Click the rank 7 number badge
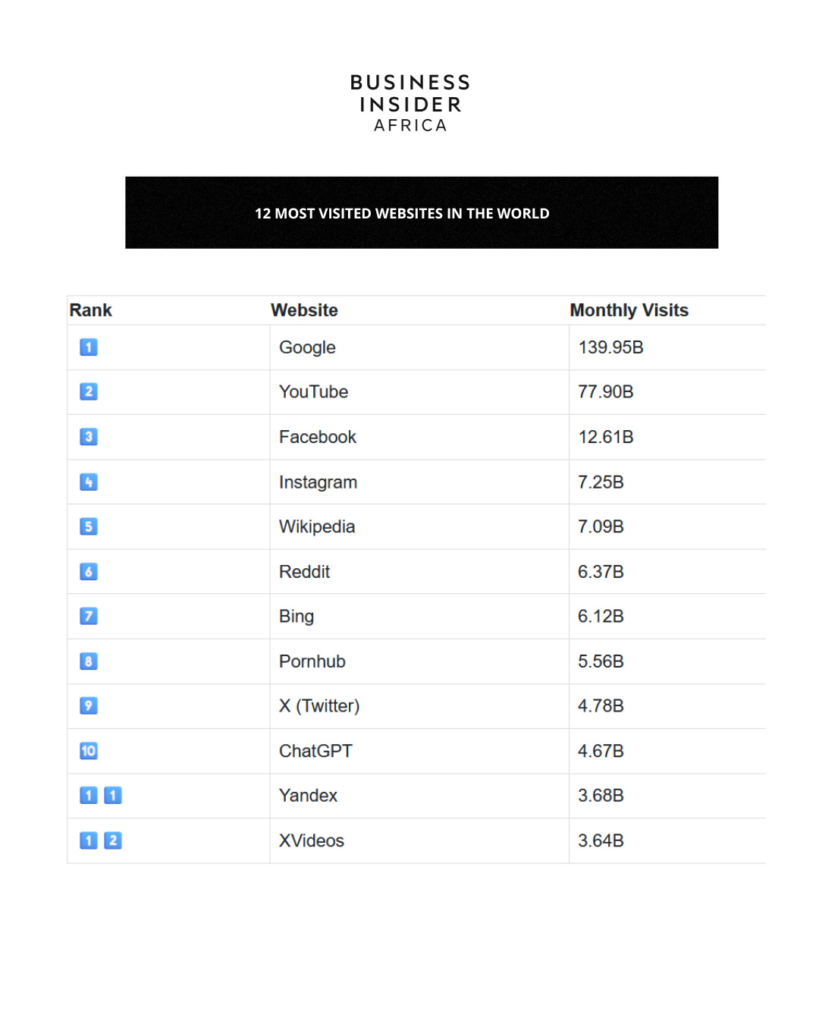The height and width of the screenshot is (1024, 819). click(x=88, y=616)
